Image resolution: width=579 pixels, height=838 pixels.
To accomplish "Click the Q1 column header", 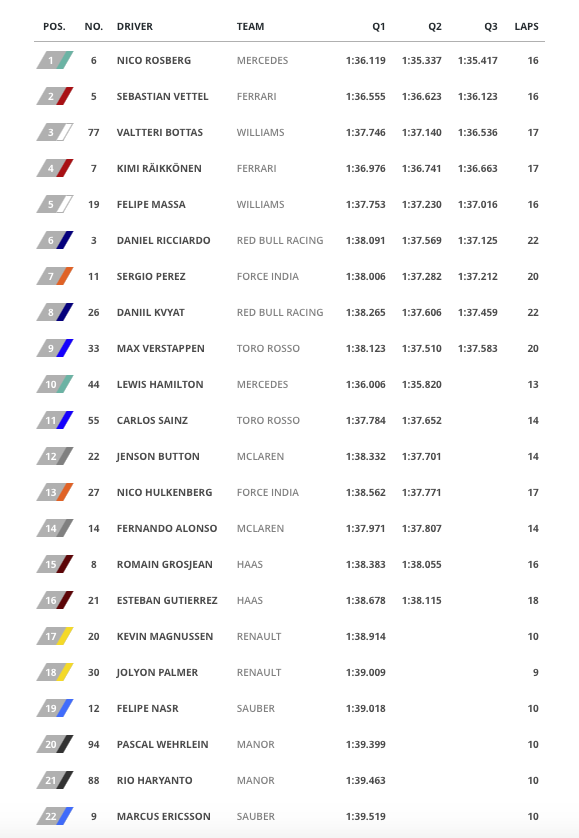I will tap(379, 27).
